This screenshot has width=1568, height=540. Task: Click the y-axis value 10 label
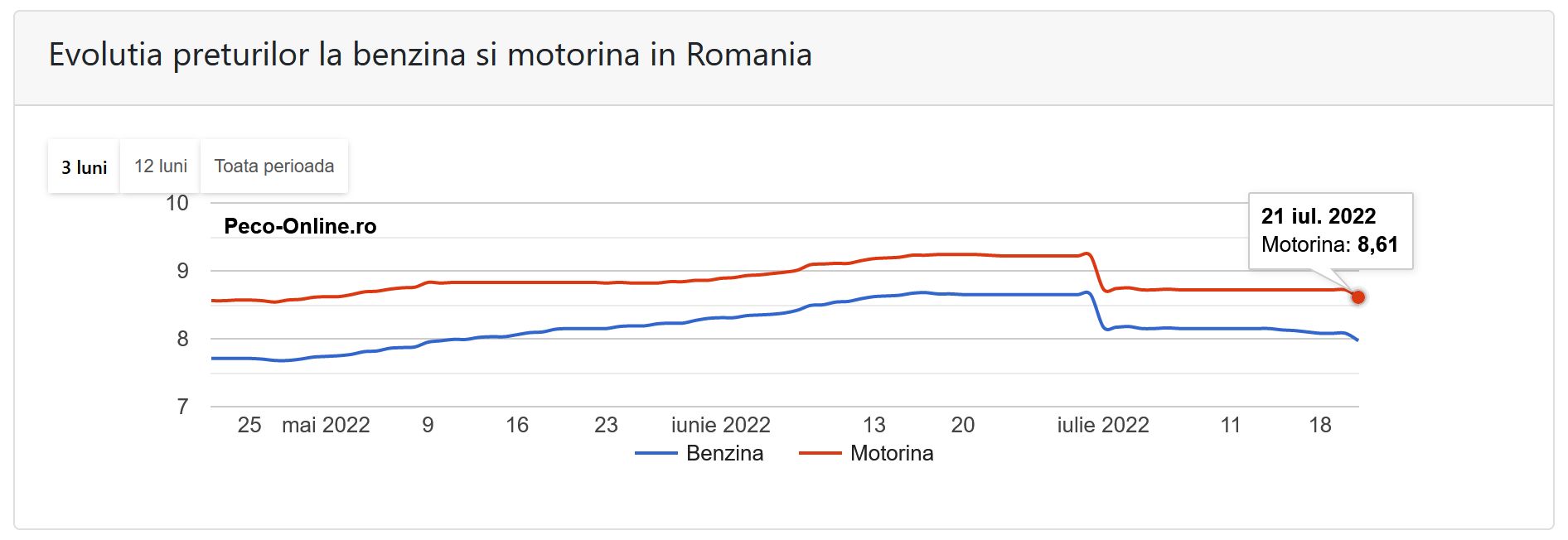click(x=177, y=203)
